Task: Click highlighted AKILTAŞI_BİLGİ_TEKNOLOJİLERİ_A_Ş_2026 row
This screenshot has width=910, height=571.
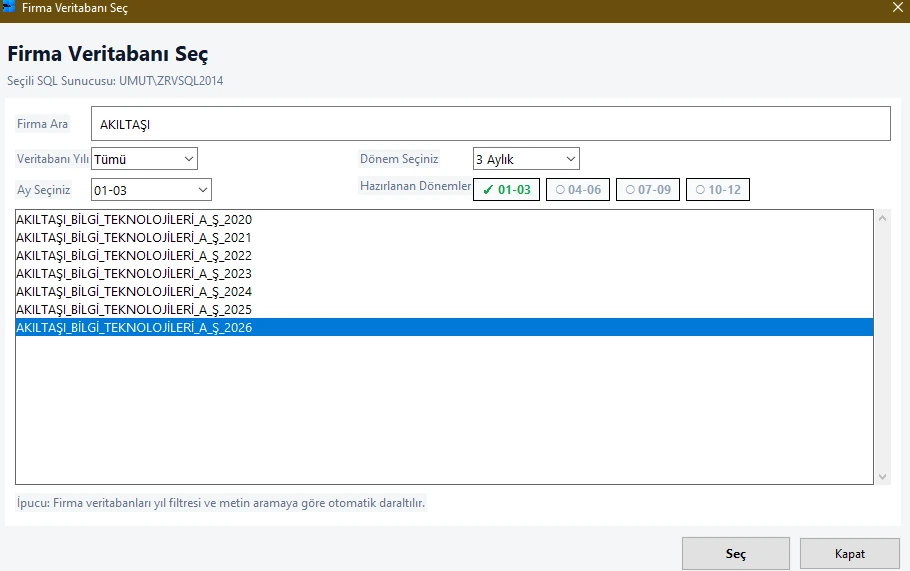Action: pos(444,327)
